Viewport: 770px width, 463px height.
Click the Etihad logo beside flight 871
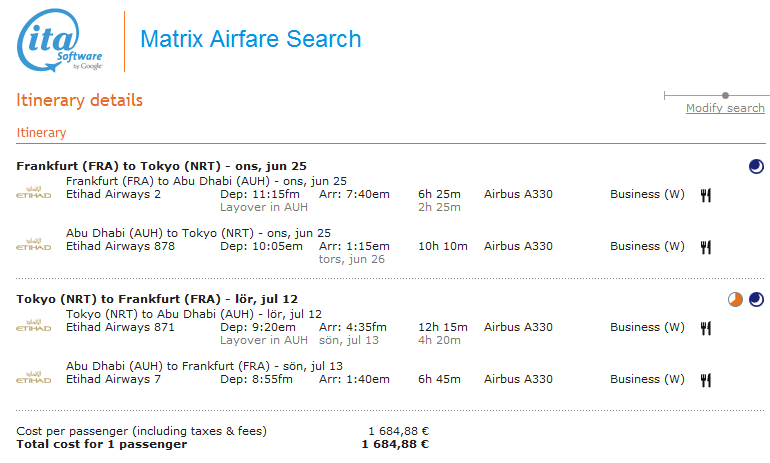point(34,325)
